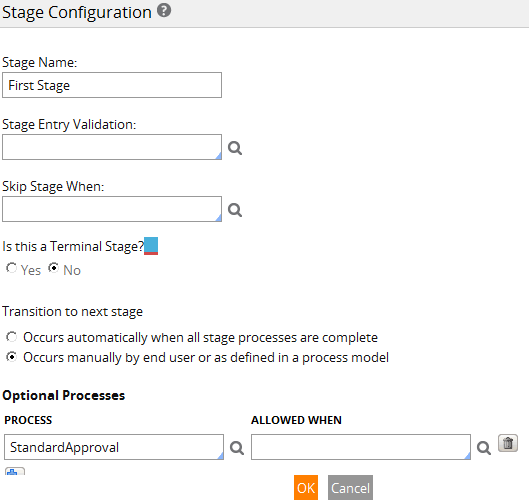Delete the StandardApproval process row
This screenshot has width=529, height=500.
click(508, 443)
